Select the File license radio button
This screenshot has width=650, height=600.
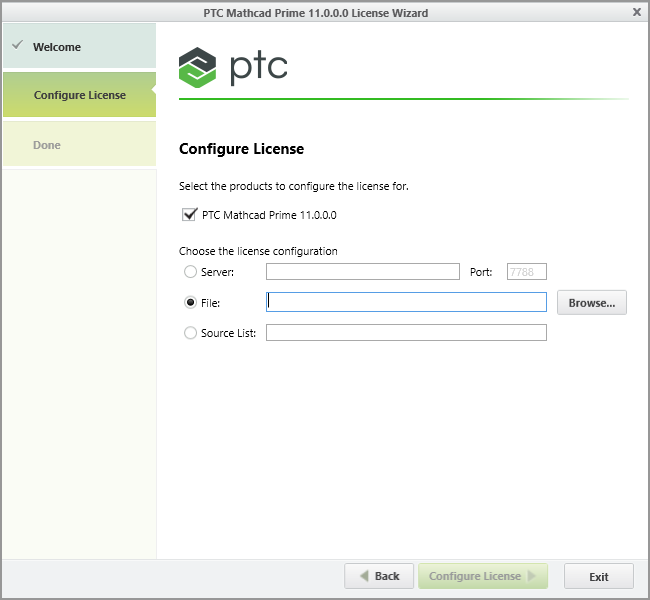point(190,303)
